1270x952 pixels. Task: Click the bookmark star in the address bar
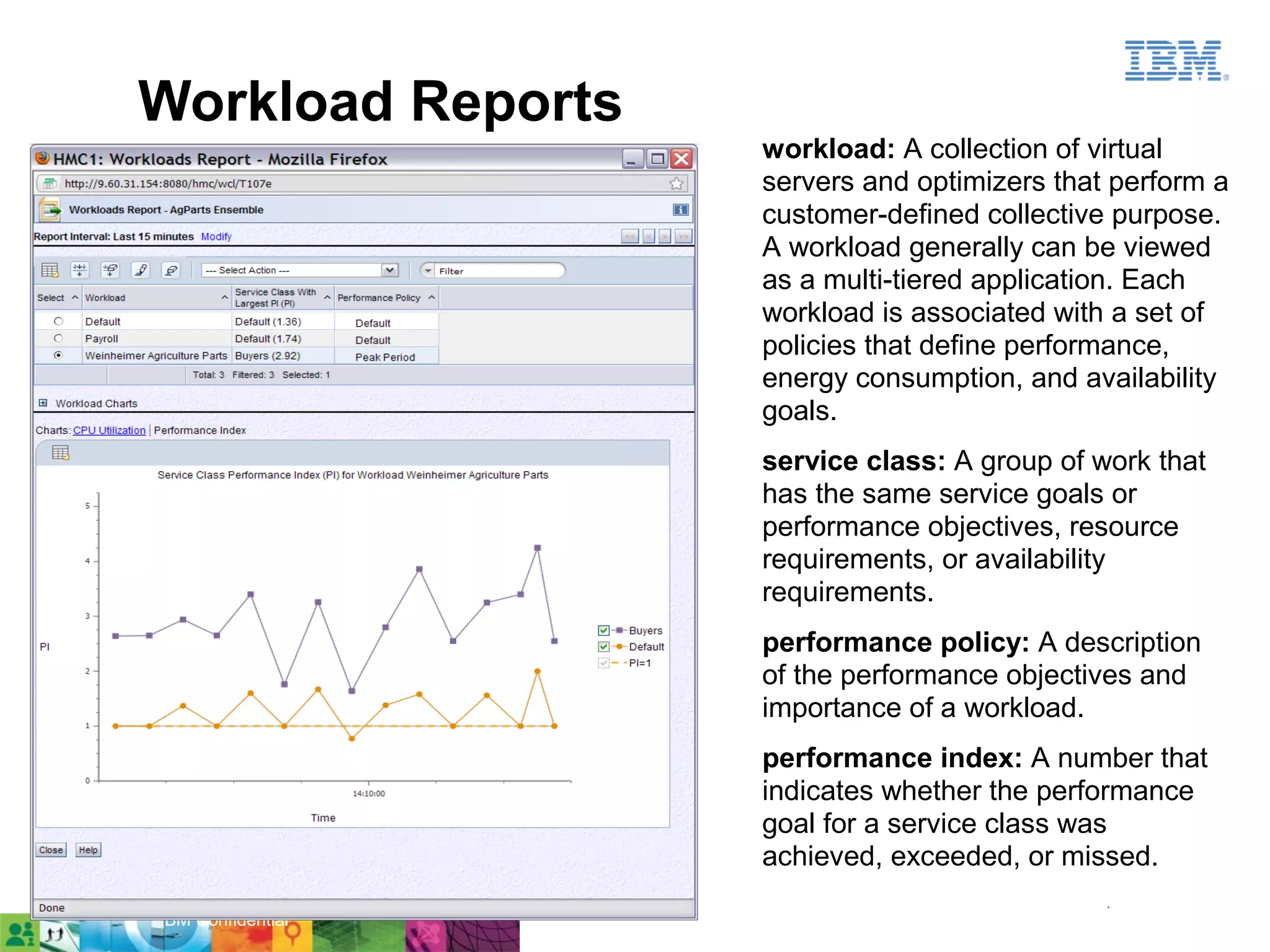677,183
